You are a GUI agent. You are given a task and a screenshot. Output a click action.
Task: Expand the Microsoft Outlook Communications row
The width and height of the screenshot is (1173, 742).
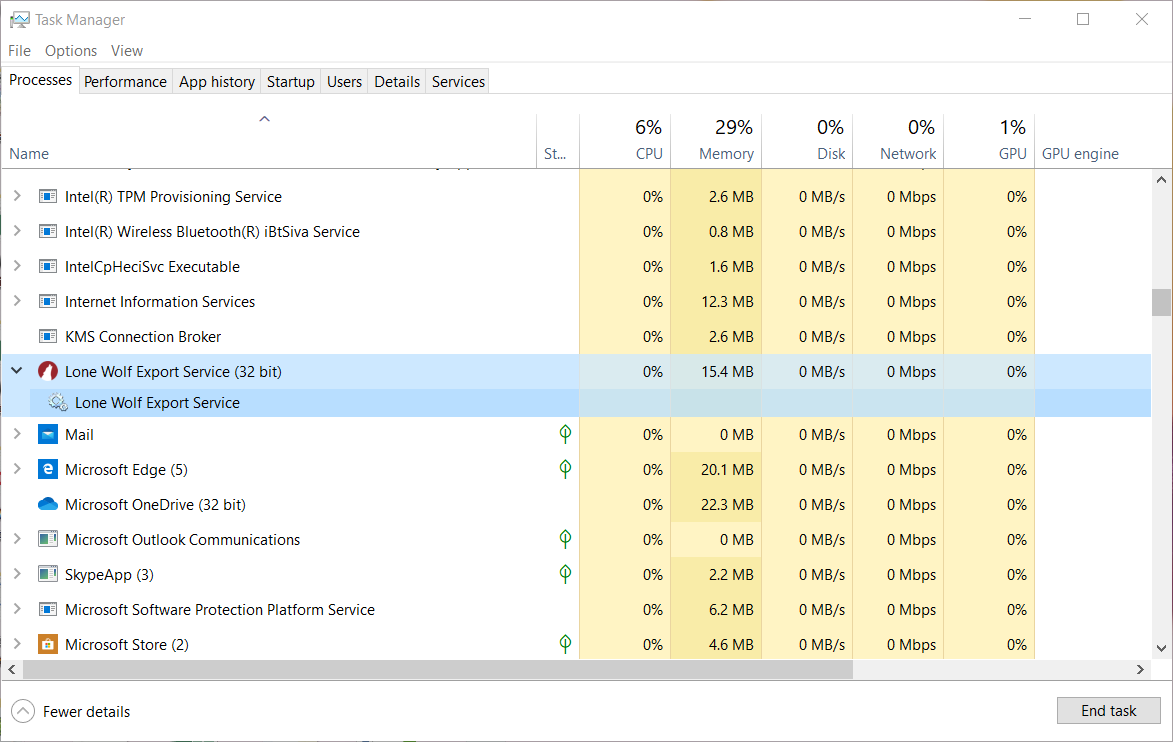(17, 539)
